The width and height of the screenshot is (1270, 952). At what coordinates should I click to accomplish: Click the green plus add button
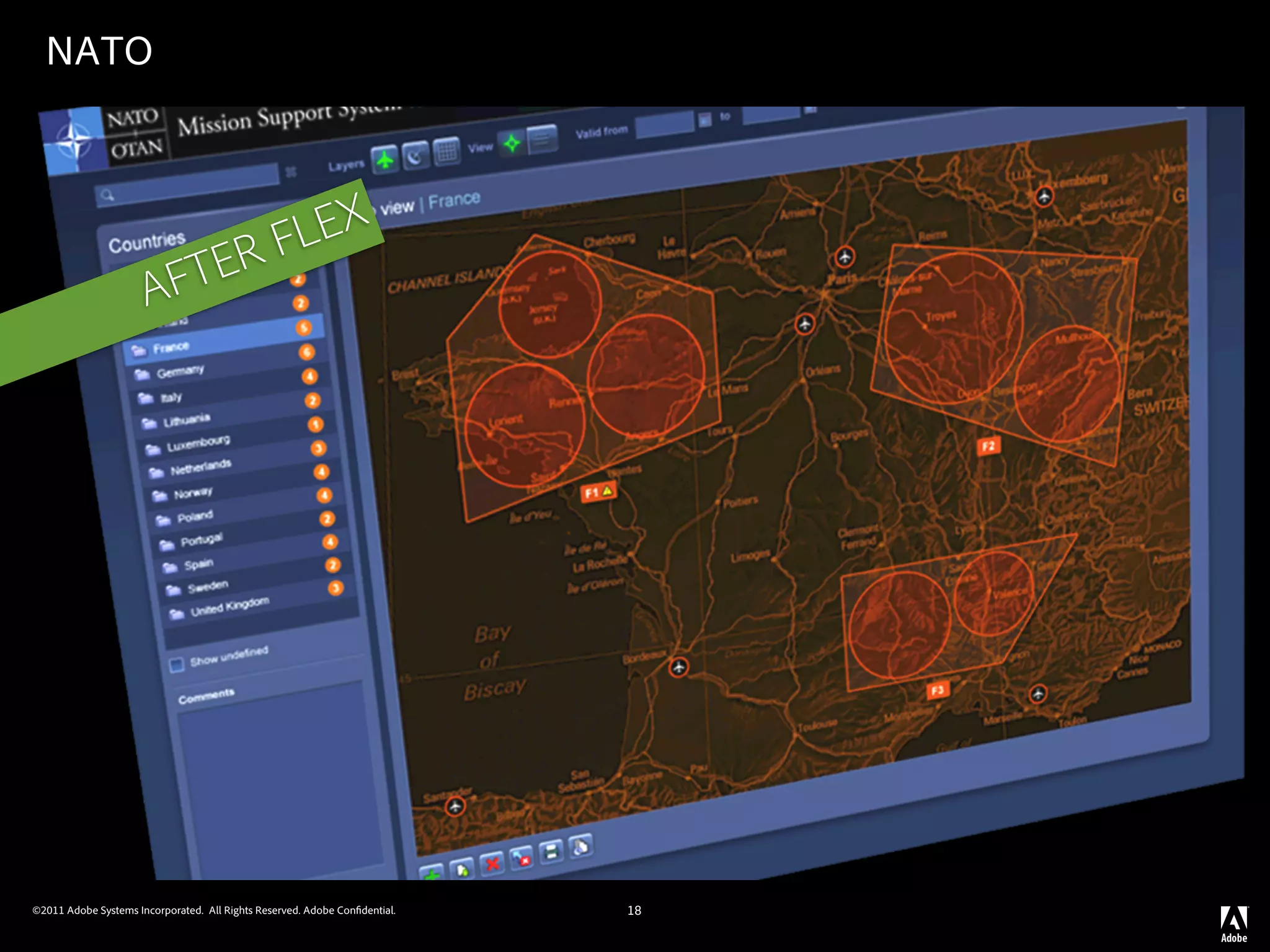[432, 874]
